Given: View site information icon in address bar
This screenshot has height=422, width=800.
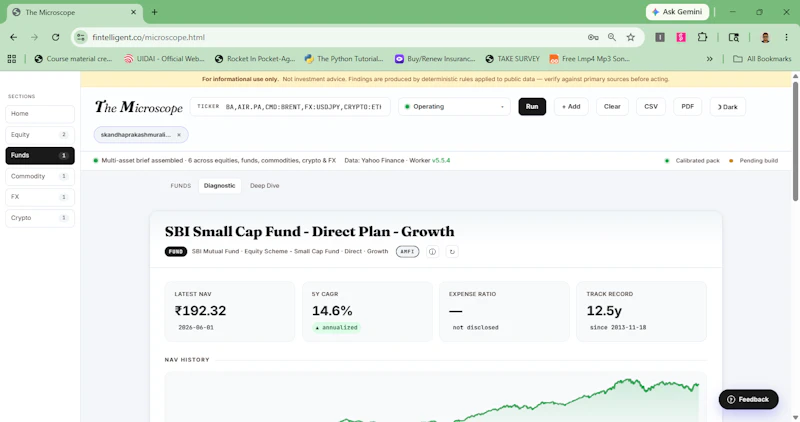Looking at the screenshot, I should point(81,37).
